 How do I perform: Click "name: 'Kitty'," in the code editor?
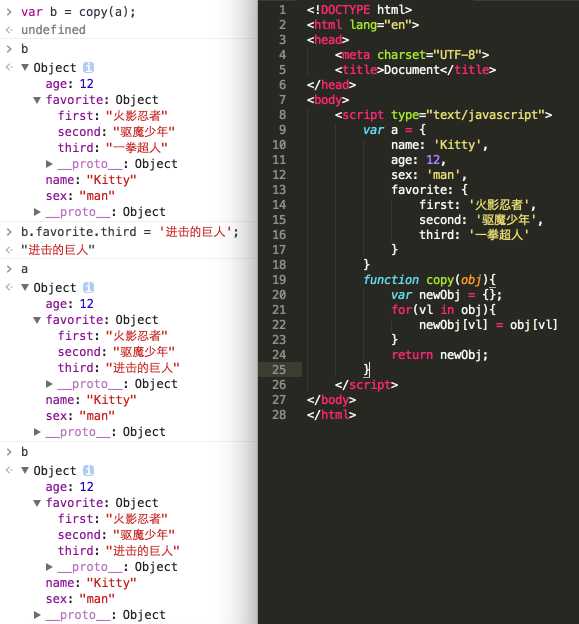[439, 145]
